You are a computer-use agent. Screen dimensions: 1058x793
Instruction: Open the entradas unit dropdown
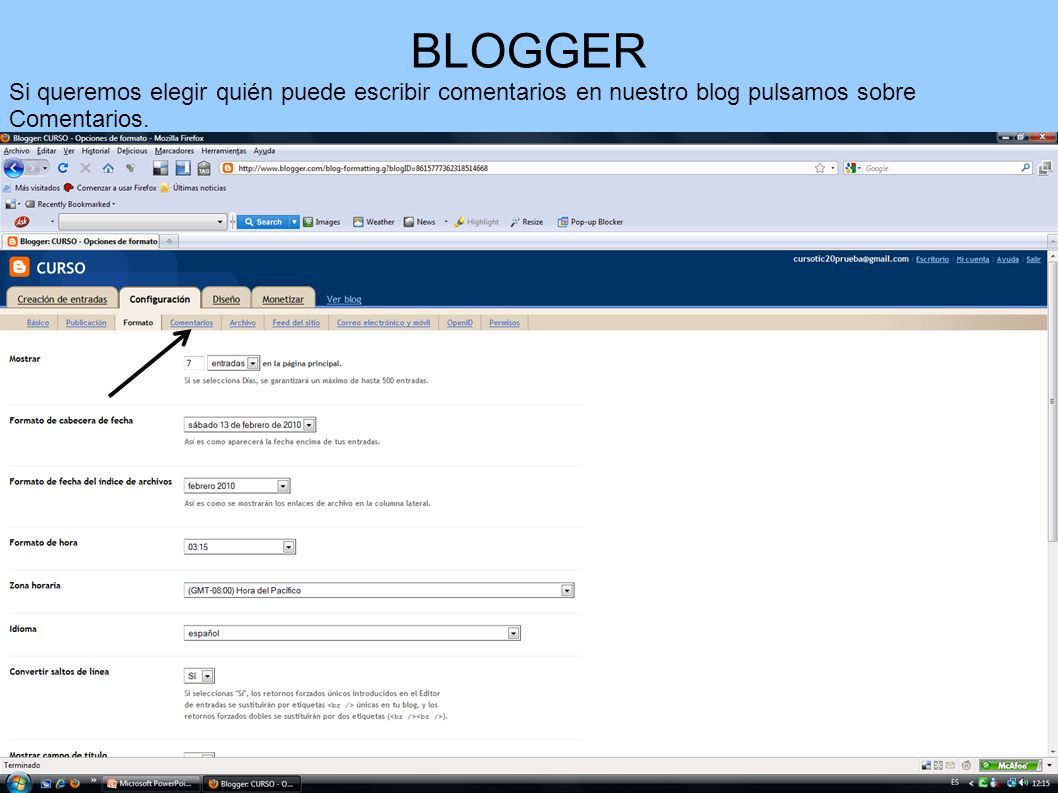pos(233,363)
